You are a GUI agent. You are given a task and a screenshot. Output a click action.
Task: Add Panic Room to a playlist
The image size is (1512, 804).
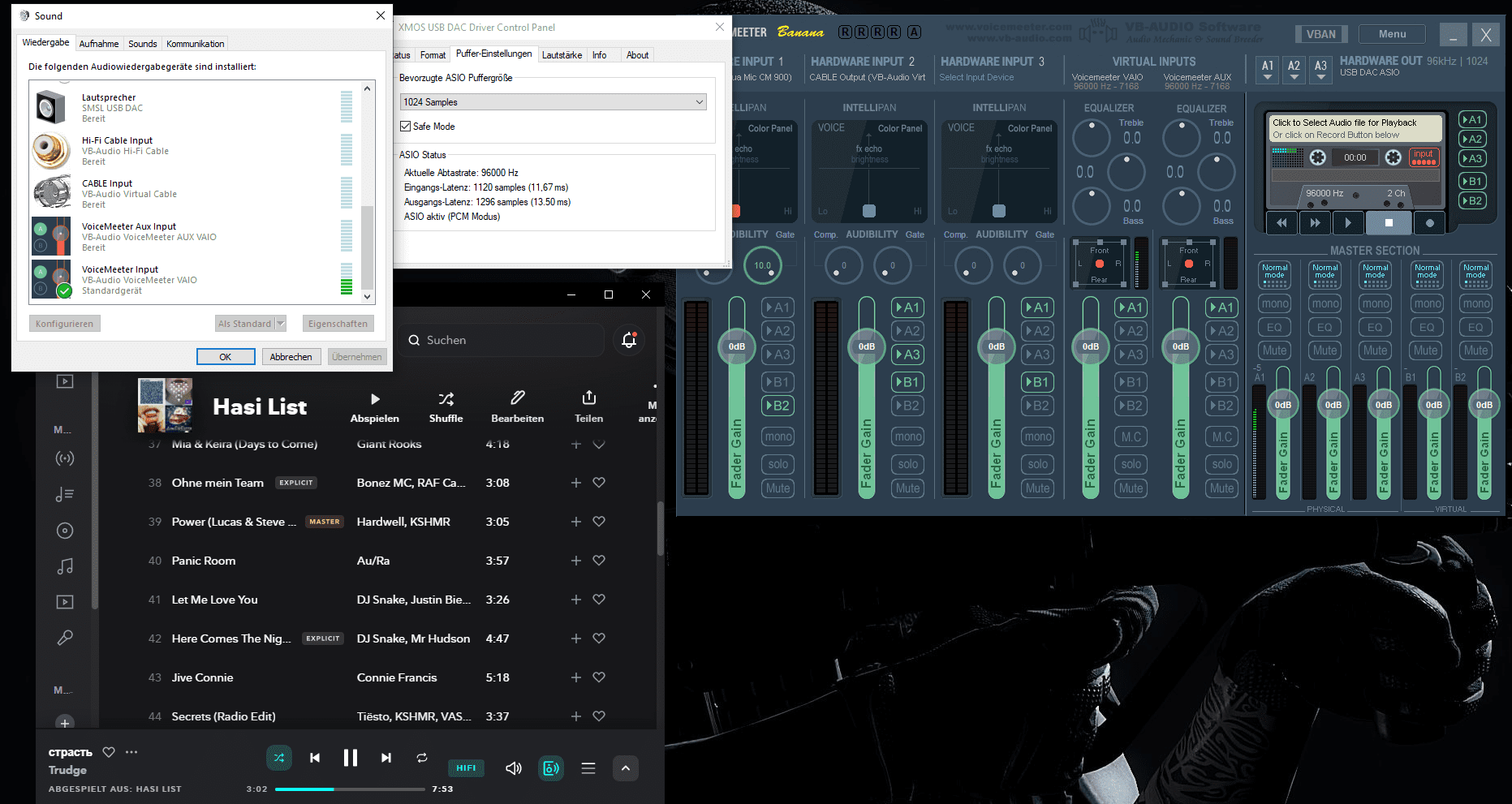pyautogui.click(x=576, y=561)
